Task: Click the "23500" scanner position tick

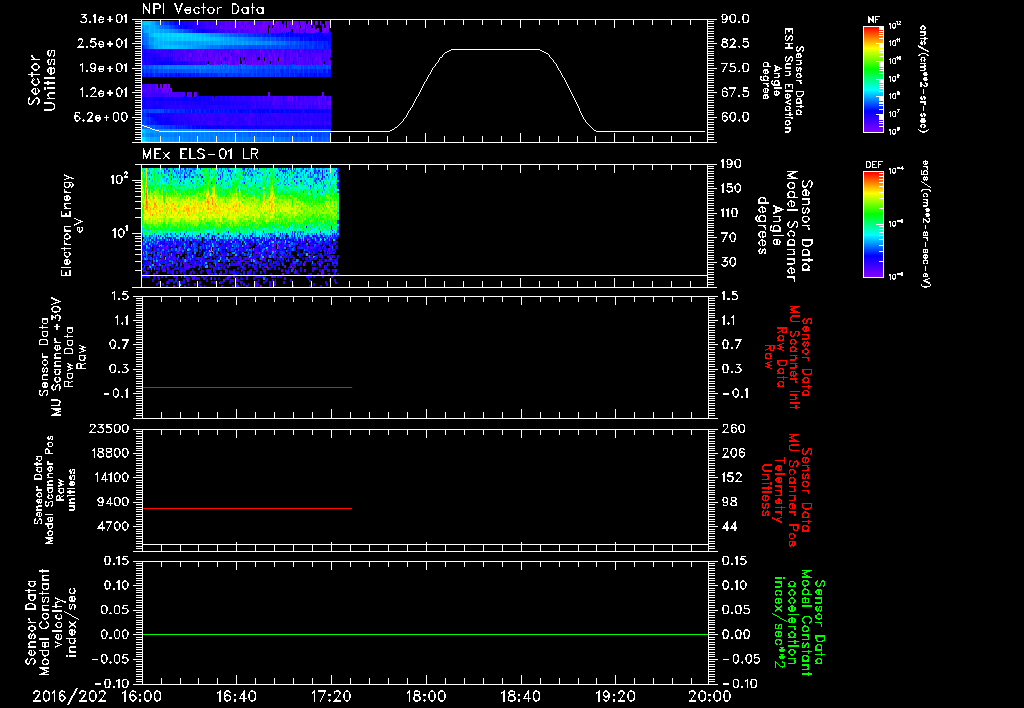Action: tap(108, 428)
